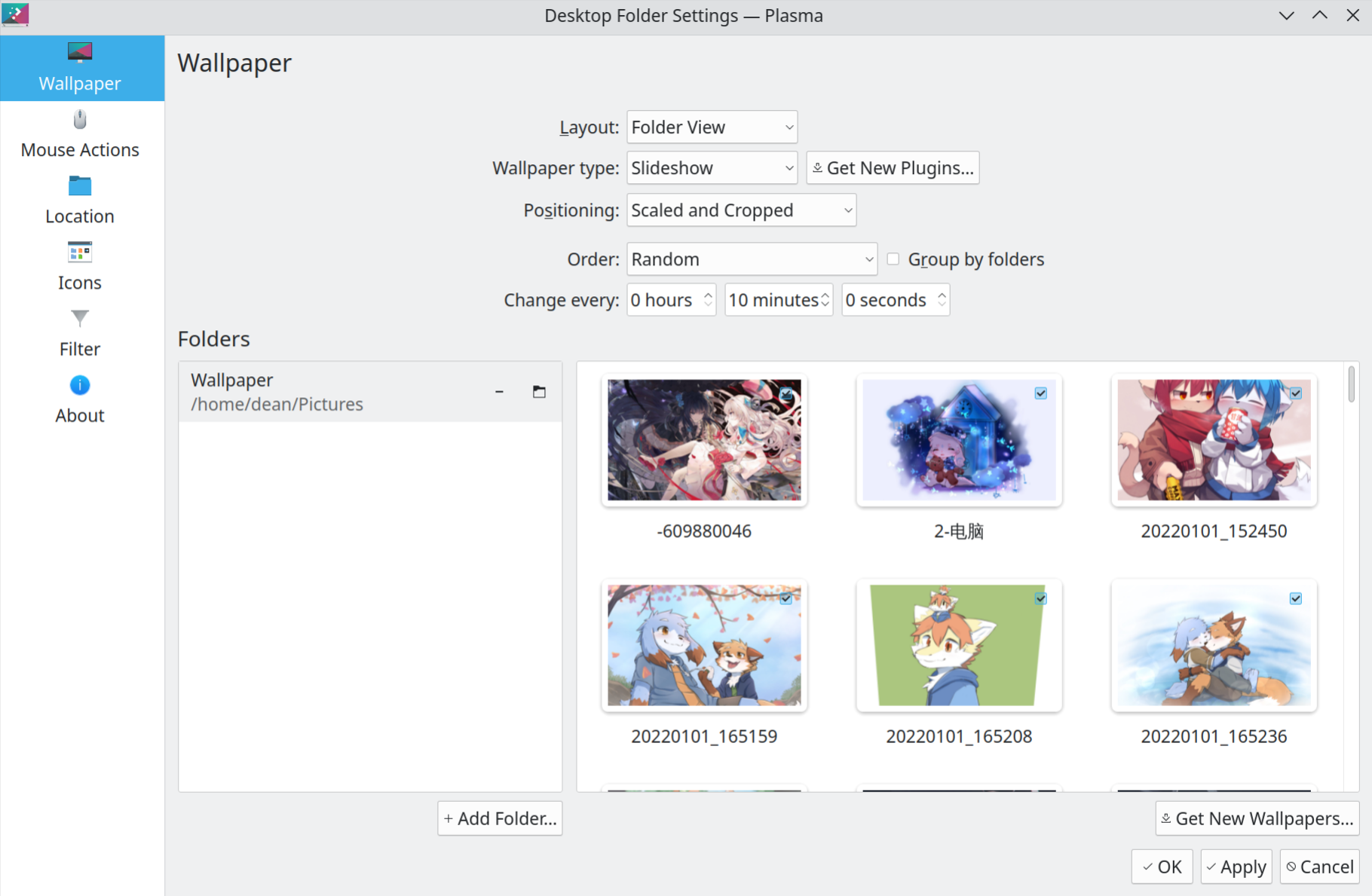Open the About page
Screen dimensions: 1372x896
(80, 399)
